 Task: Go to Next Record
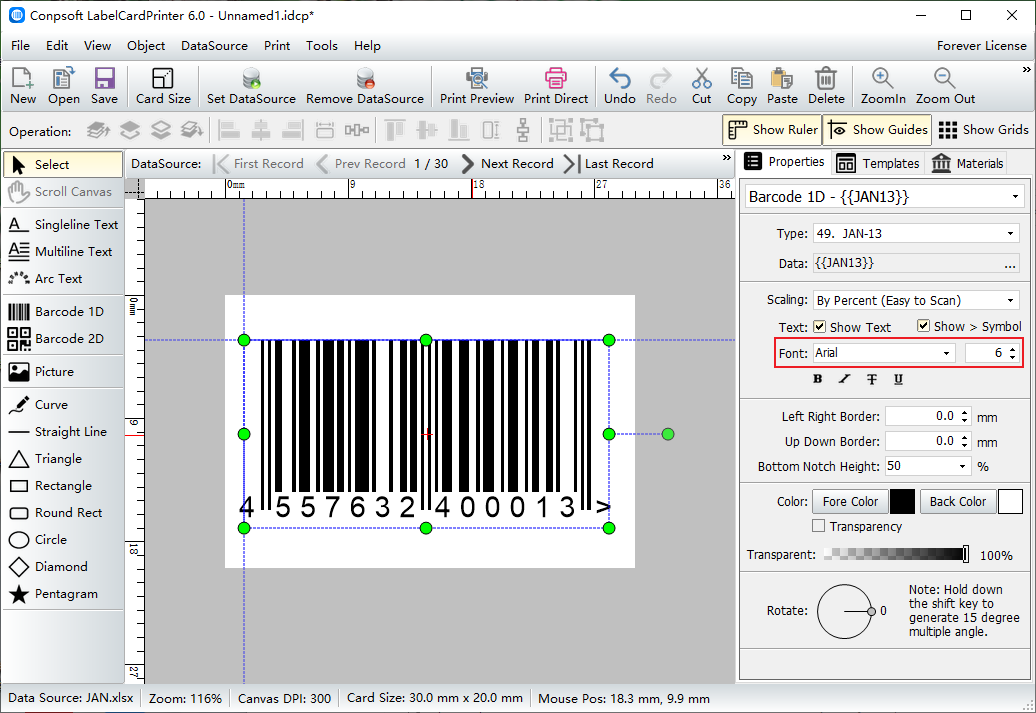point(507,163)
